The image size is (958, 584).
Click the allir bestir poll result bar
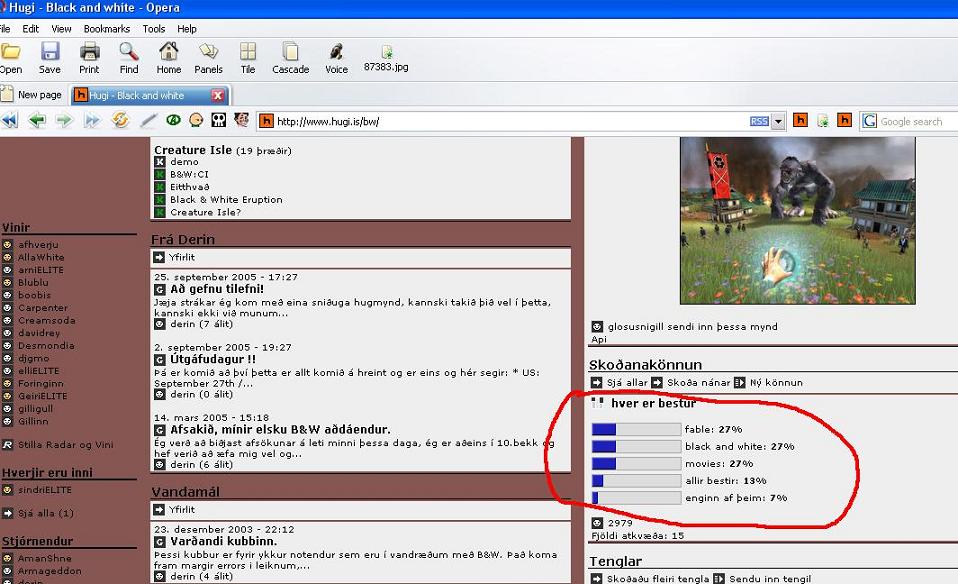[x=636, y=481]
